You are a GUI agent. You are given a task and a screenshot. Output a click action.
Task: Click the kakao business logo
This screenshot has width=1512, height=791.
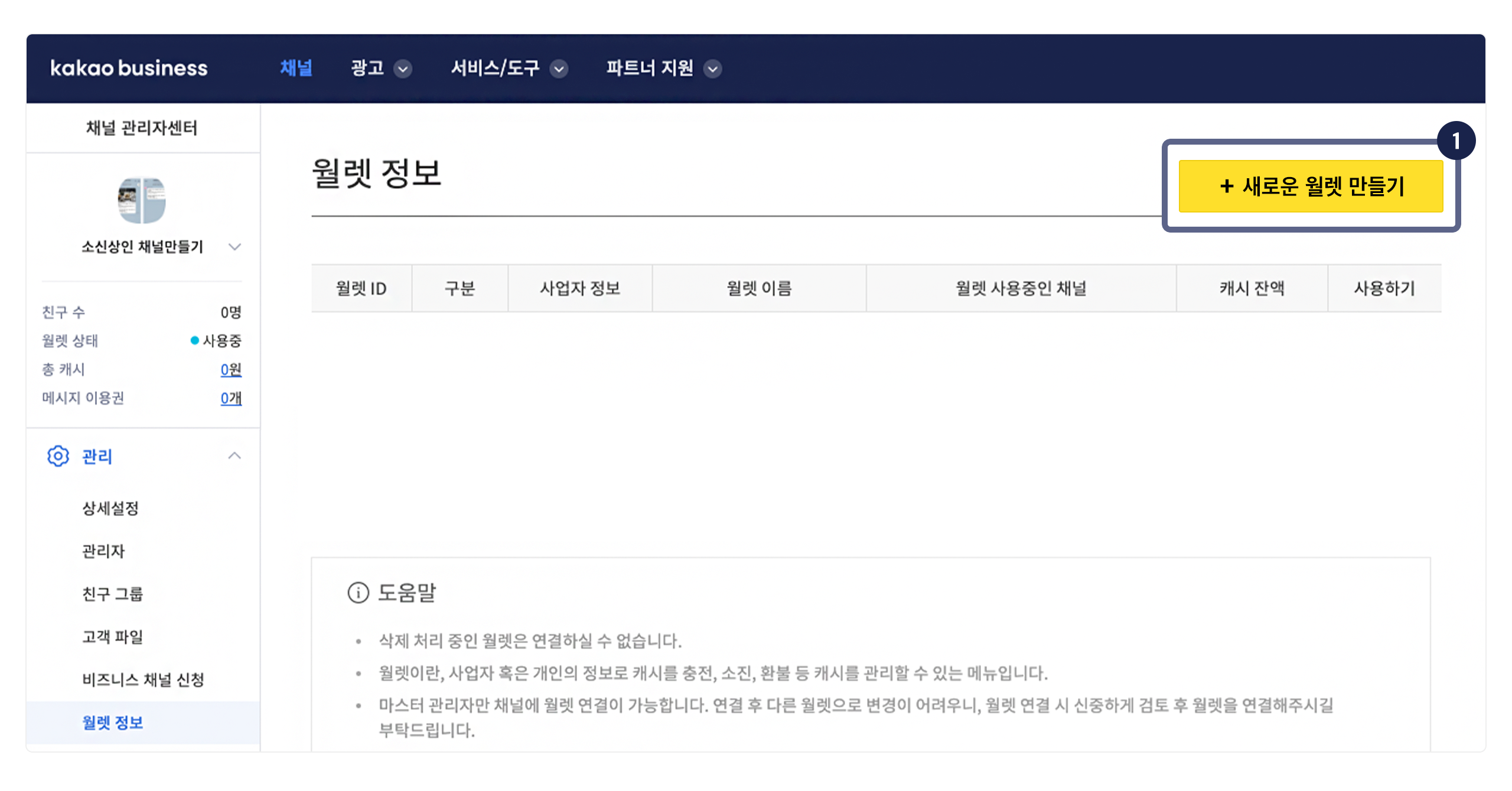[129, 68]
